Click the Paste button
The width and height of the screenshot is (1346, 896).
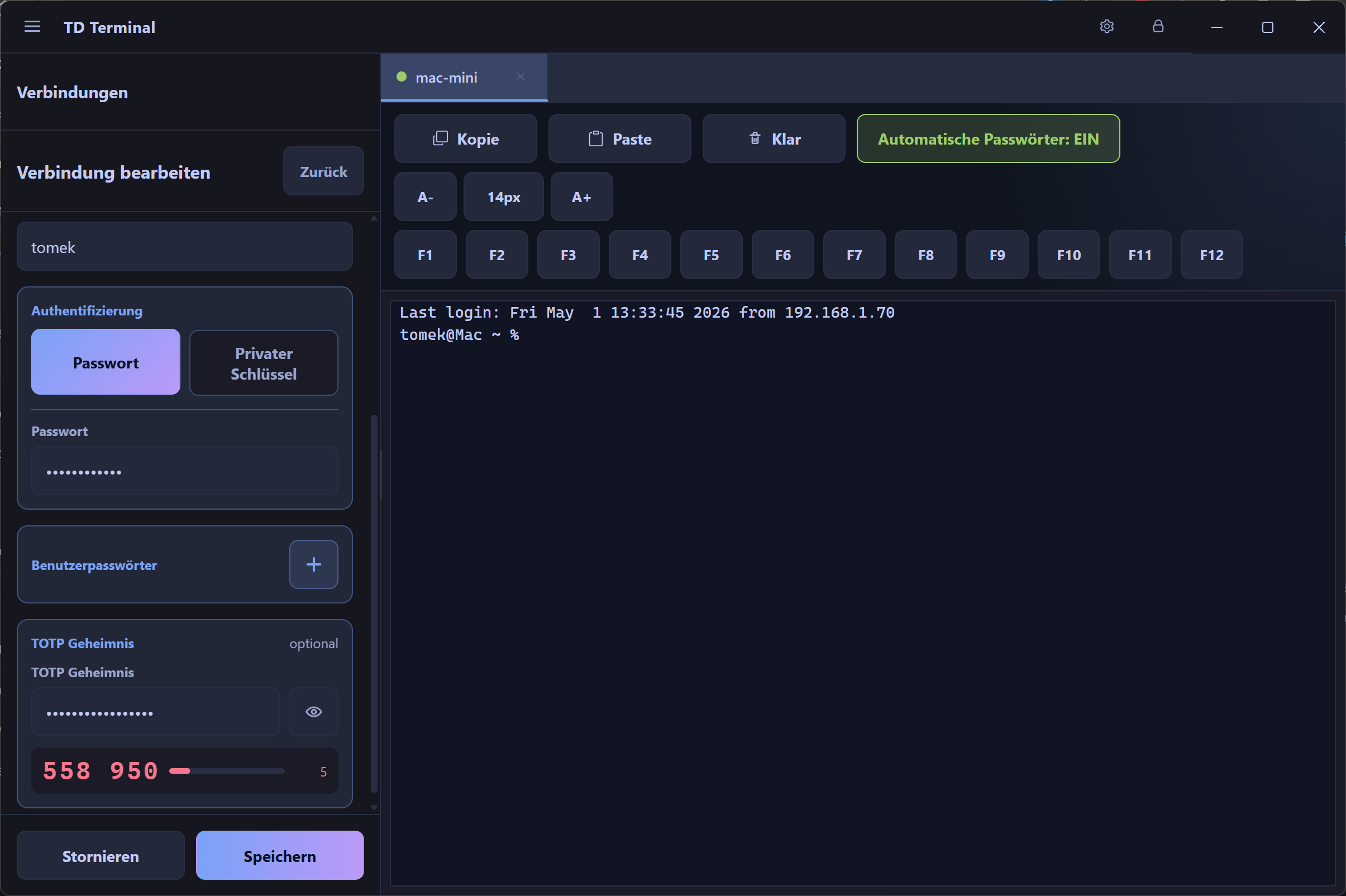pyautogui.click(x=619, y=139)
